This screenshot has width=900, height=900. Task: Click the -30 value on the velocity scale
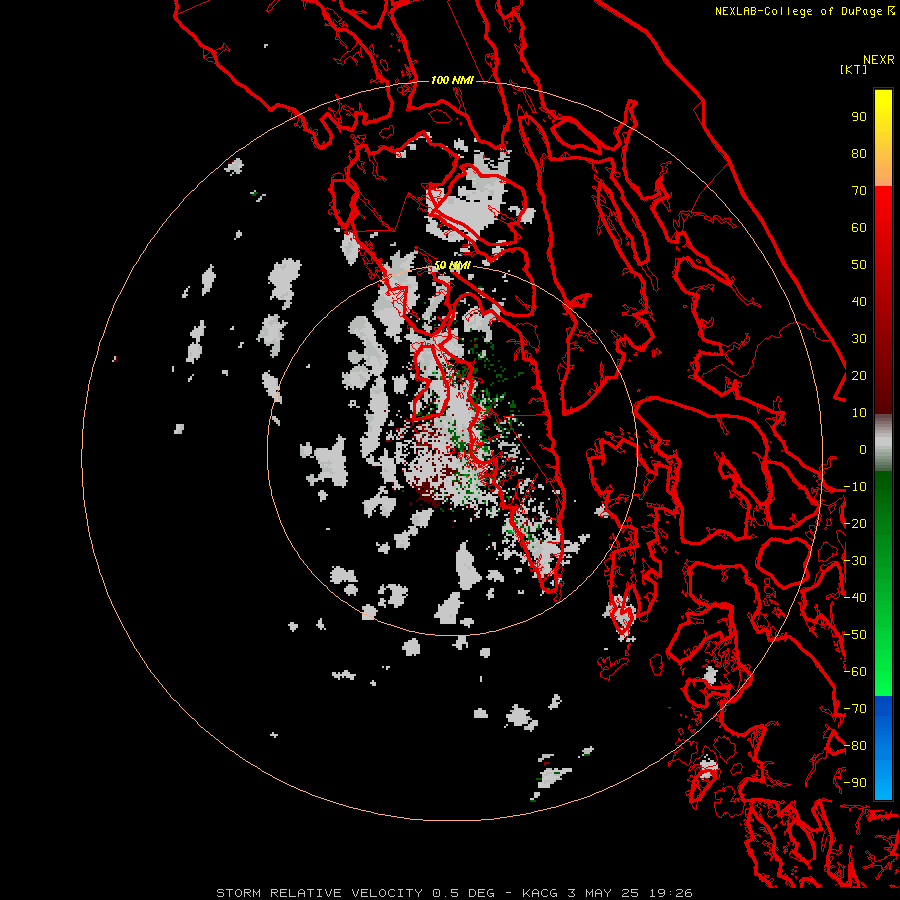(855, 561)
